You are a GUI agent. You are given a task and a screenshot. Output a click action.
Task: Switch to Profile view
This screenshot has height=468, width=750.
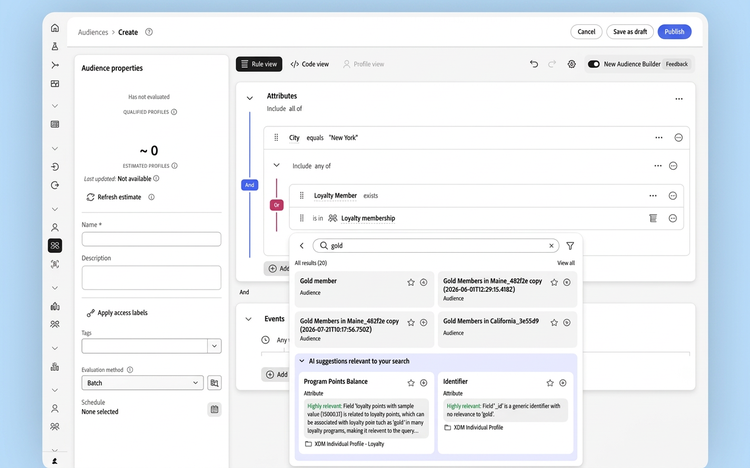click(364, 64)
